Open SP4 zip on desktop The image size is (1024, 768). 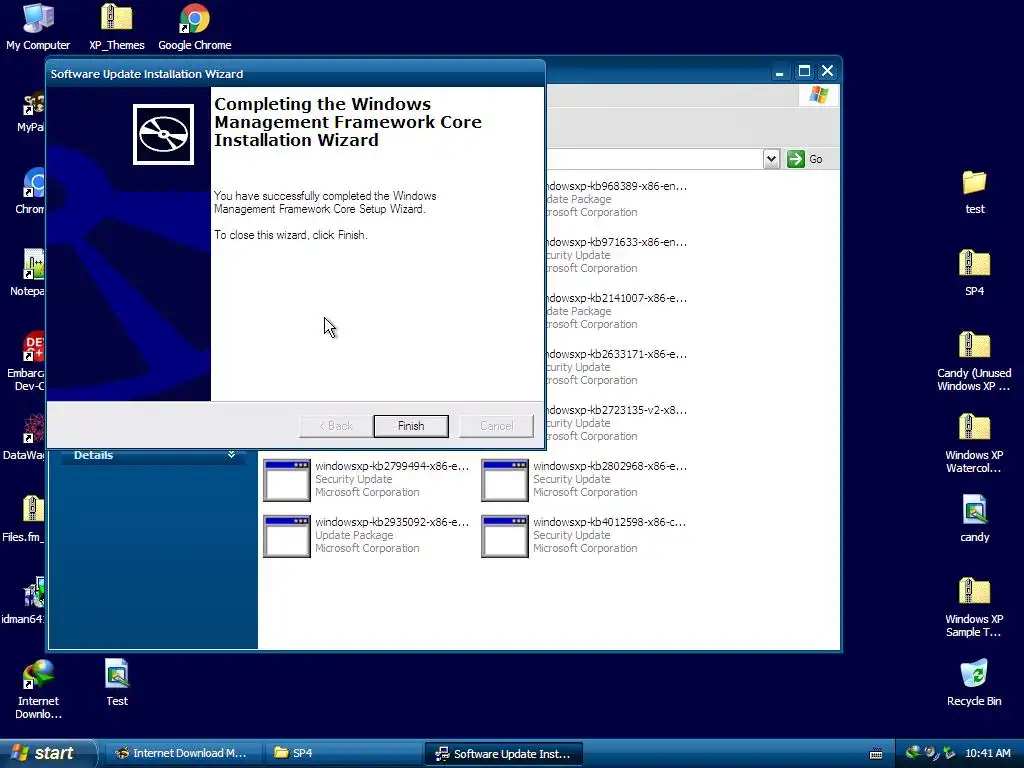point(974,273)
